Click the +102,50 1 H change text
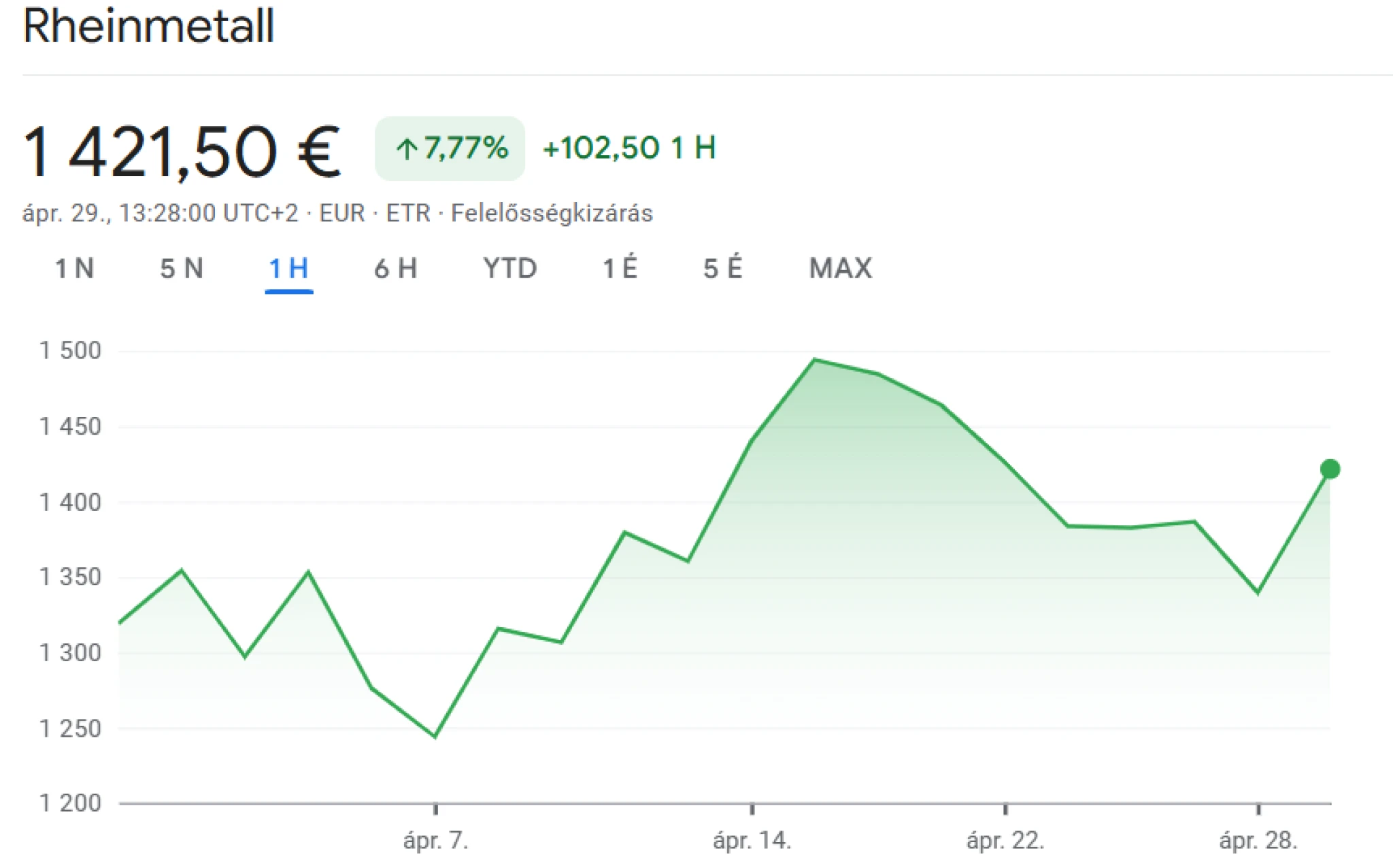This screenshot has height=868, width=1393. 629,148
